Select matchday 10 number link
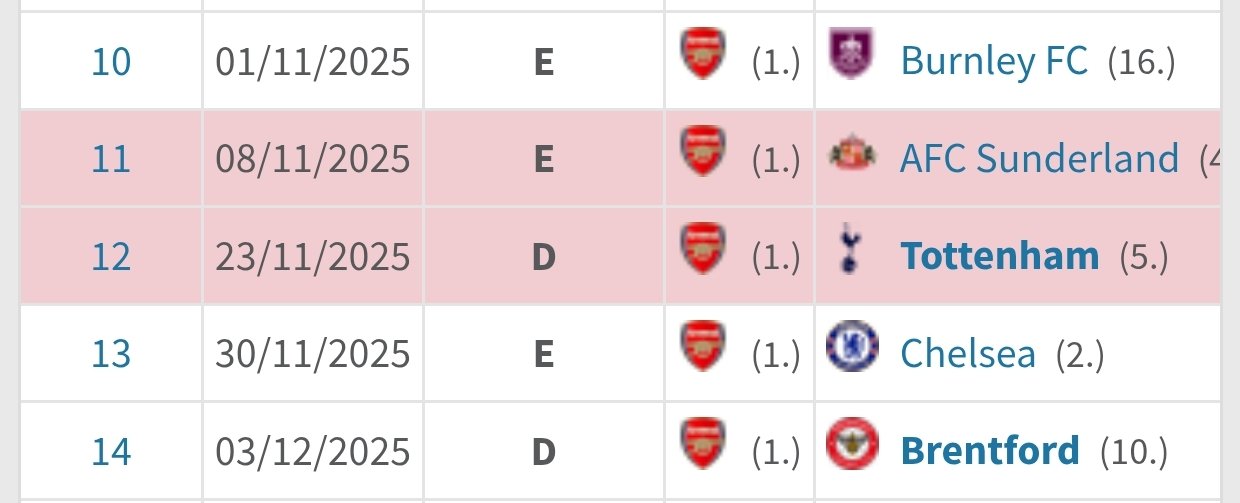 click(111, 62)
